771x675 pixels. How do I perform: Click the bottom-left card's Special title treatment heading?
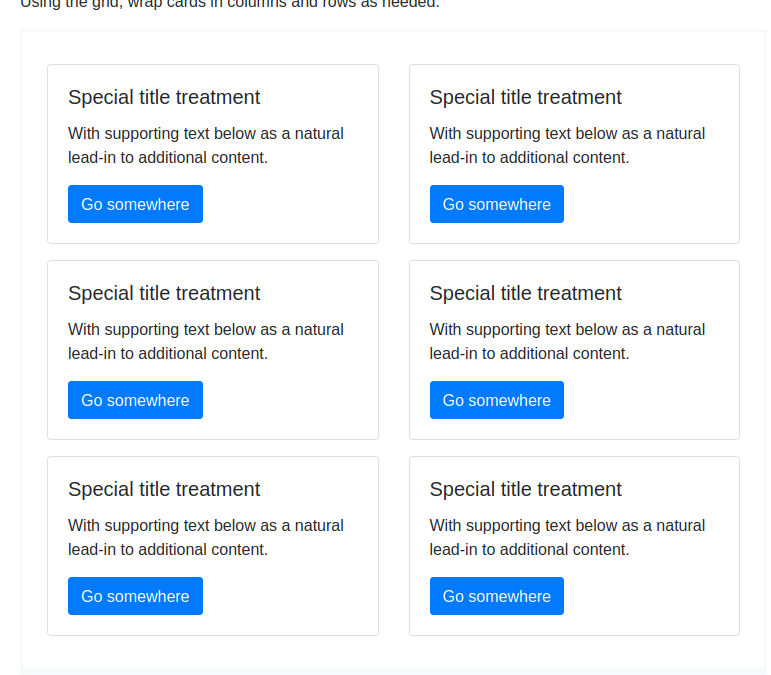click(164, 489)
